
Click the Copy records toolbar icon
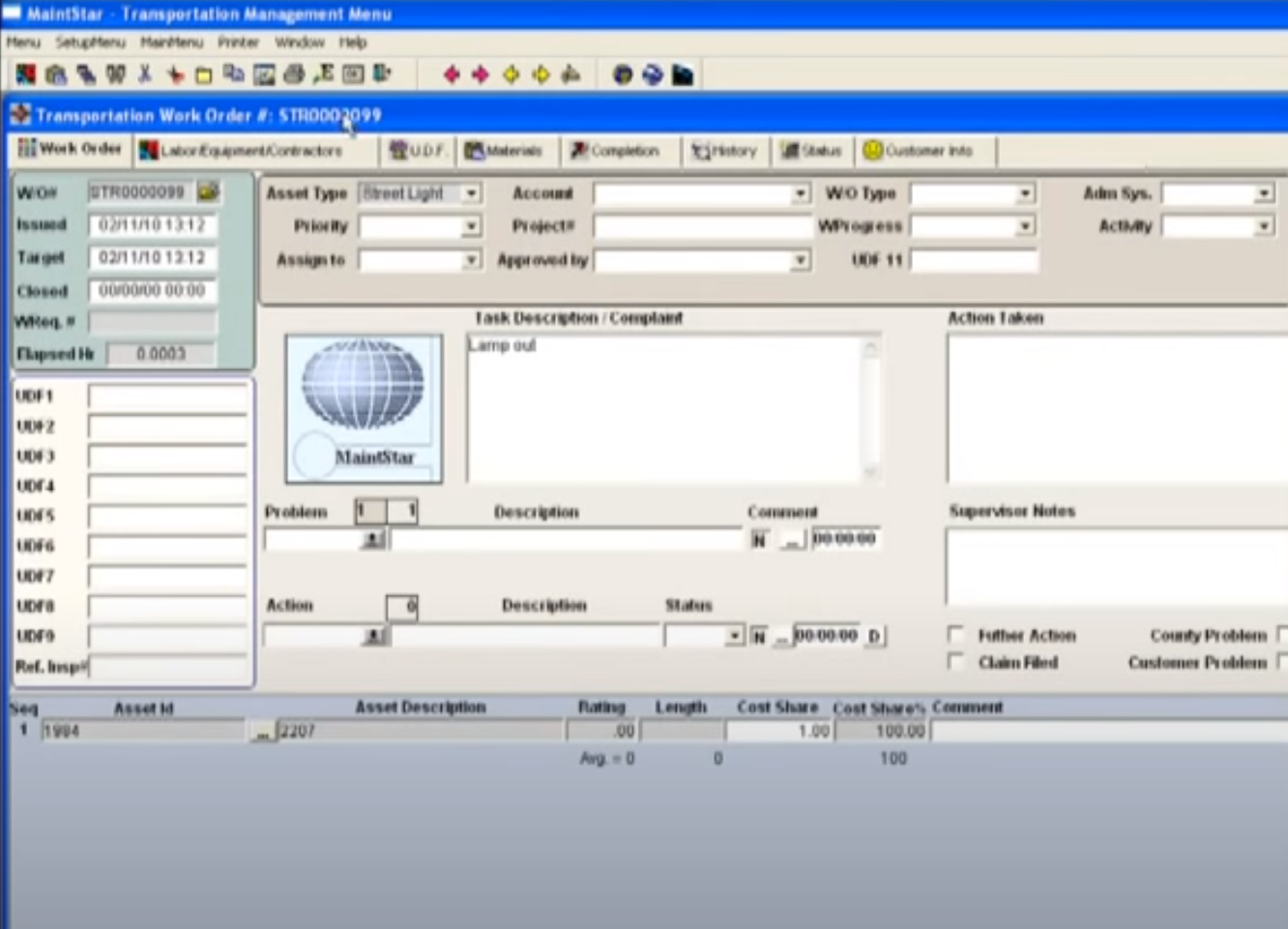pos(232,73)
